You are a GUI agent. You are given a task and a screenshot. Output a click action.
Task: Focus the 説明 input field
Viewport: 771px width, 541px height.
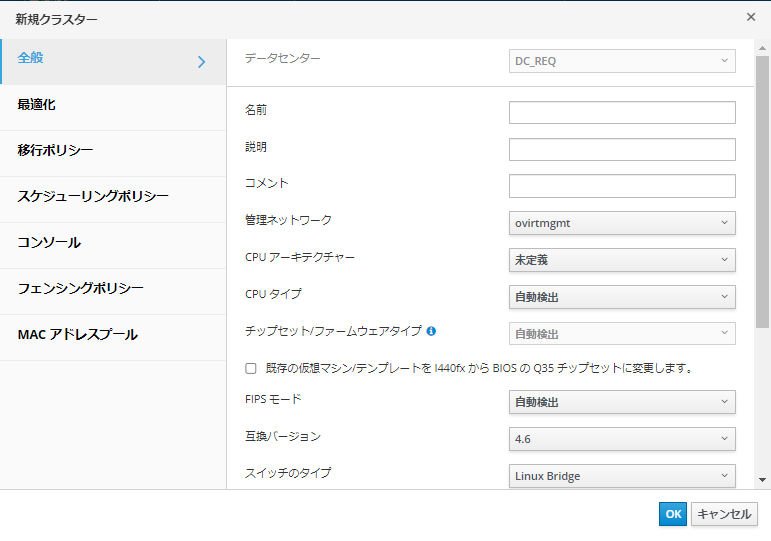[622, 150]
